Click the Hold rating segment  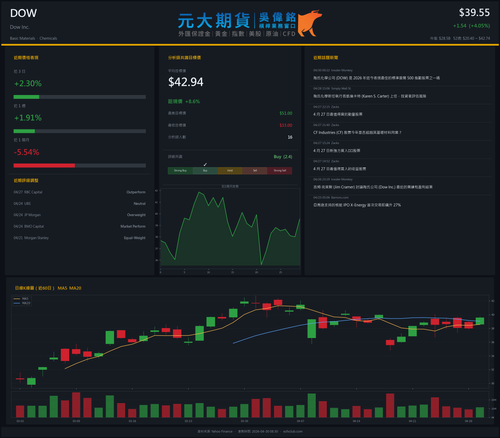click(x=230, y=171)
